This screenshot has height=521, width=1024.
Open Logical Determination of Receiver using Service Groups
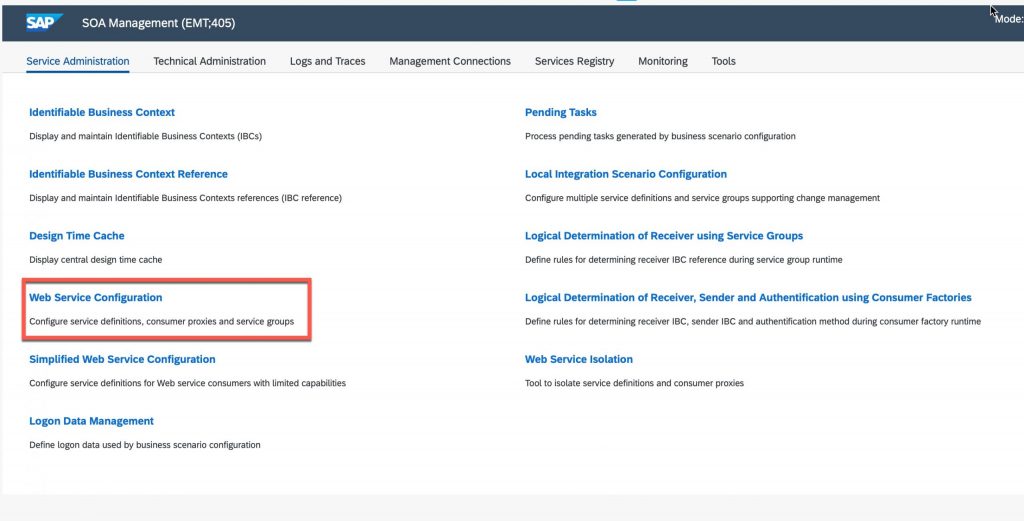[664, 236]
